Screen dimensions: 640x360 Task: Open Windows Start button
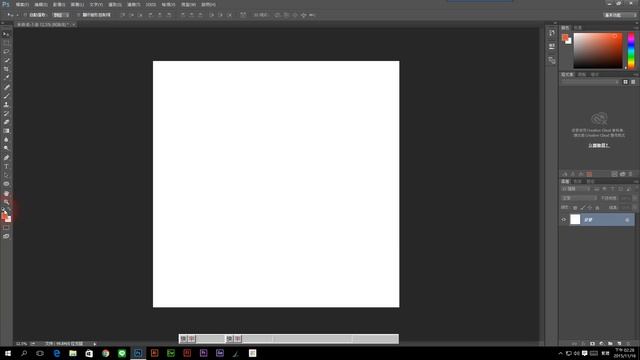tap(8, 353)
